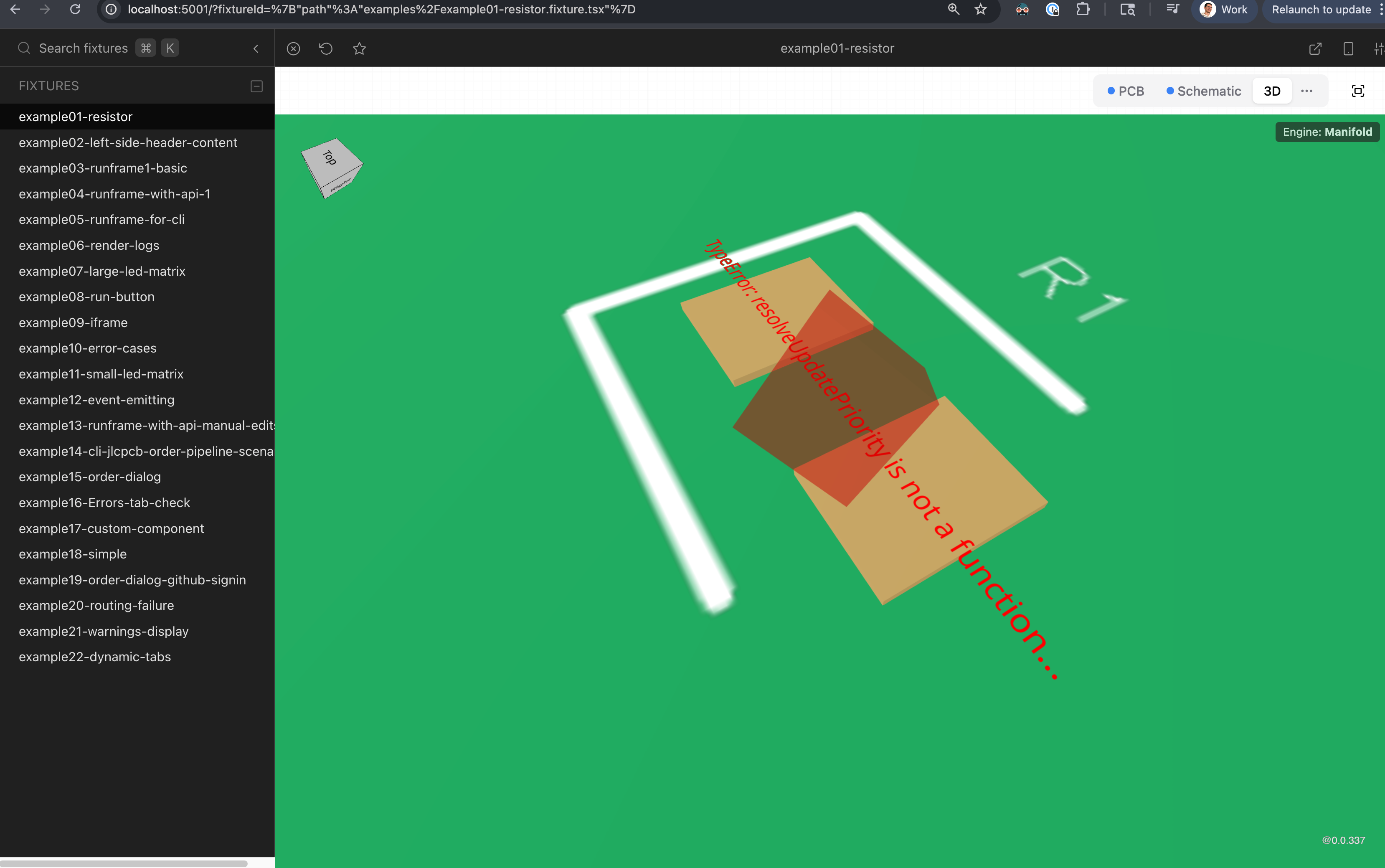Collapse all fixtures using the minus box
1385x868 pixels.
[x=256, y=86]
